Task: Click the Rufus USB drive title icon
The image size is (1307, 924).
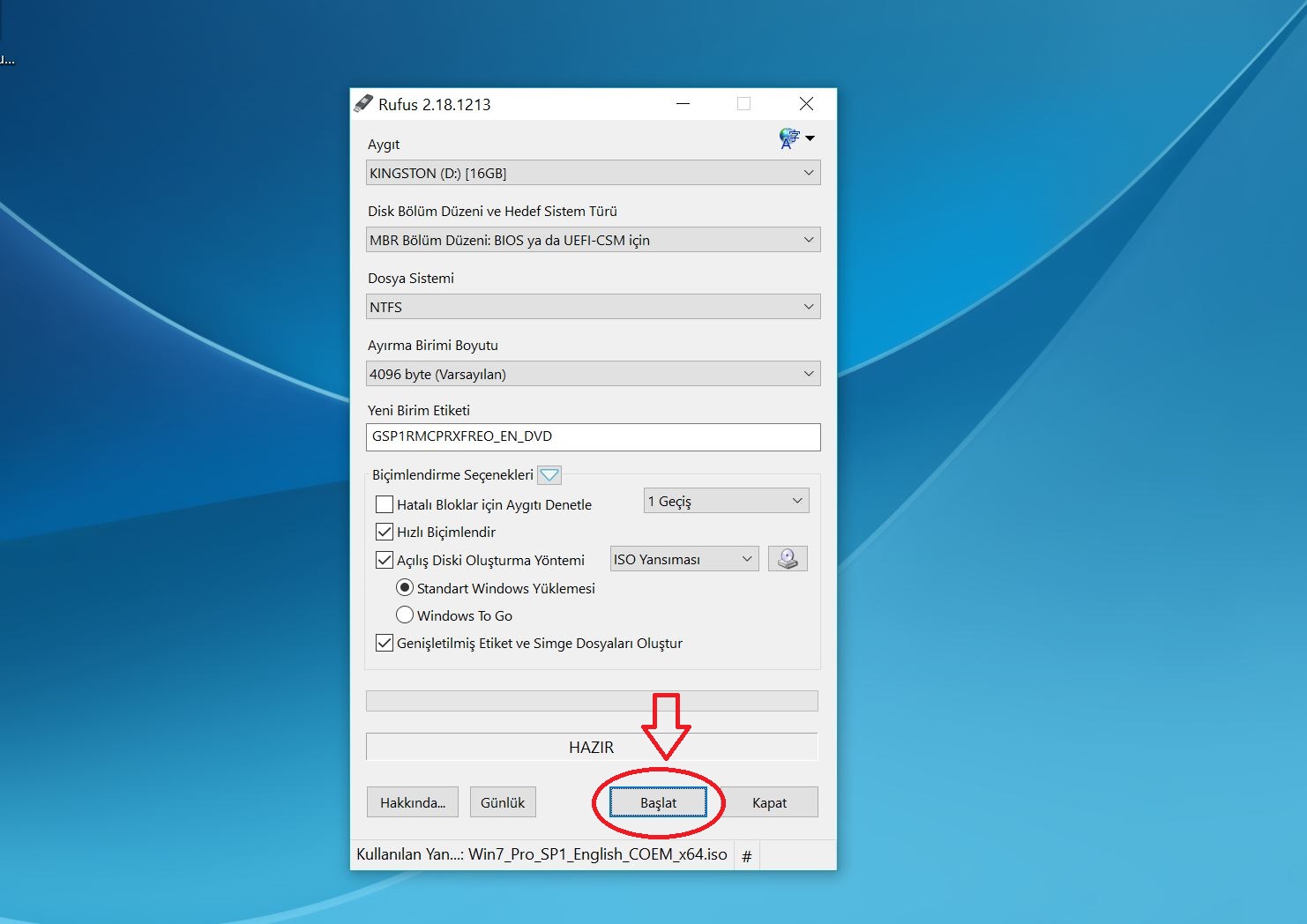Action: 363,104
